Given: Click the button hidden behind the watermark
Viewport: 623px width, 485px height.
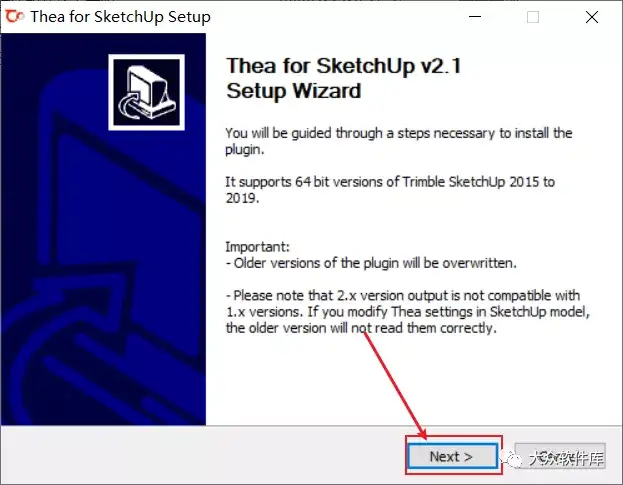Looking at the screenshot, I should coord(560,456).
